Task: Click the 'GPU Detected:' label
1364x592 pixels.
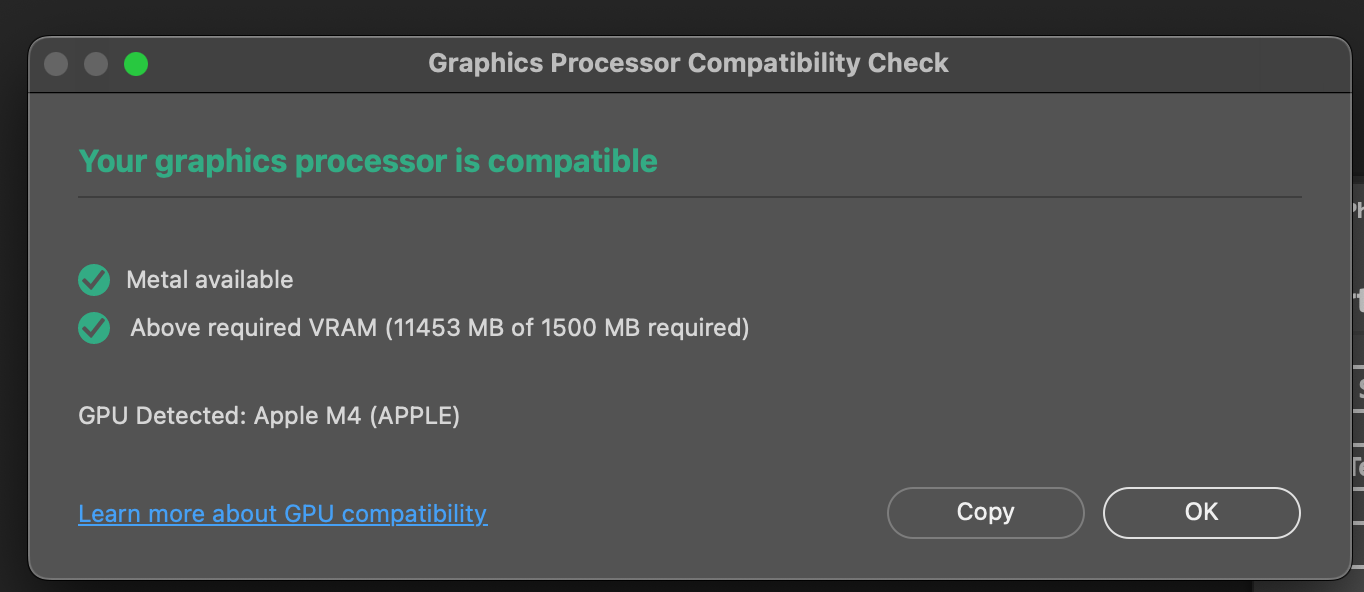Action: 162,415
